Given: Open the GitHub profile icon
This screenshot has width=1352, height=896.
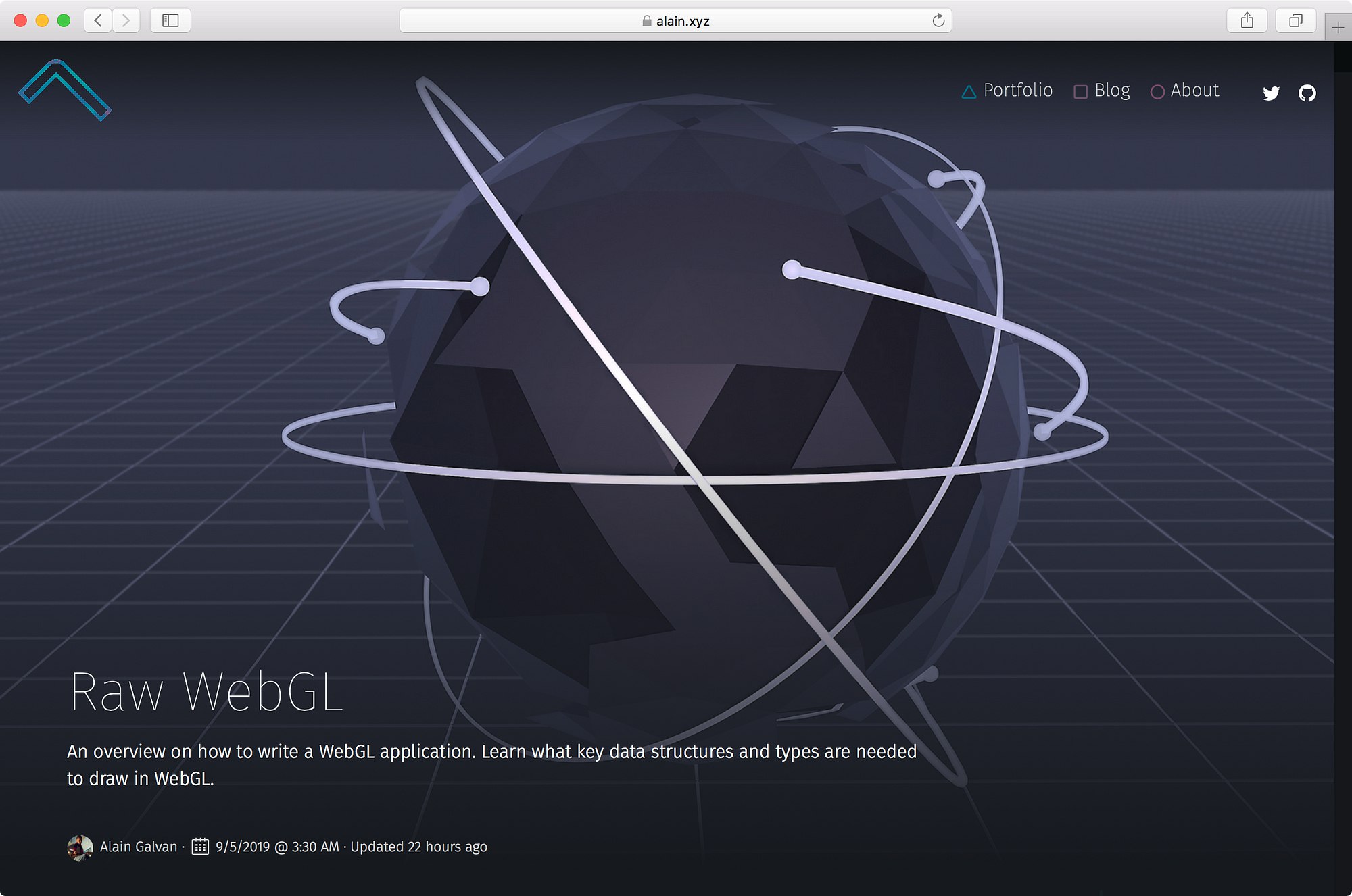Looking at the screenshot, I should point(1307,93).
